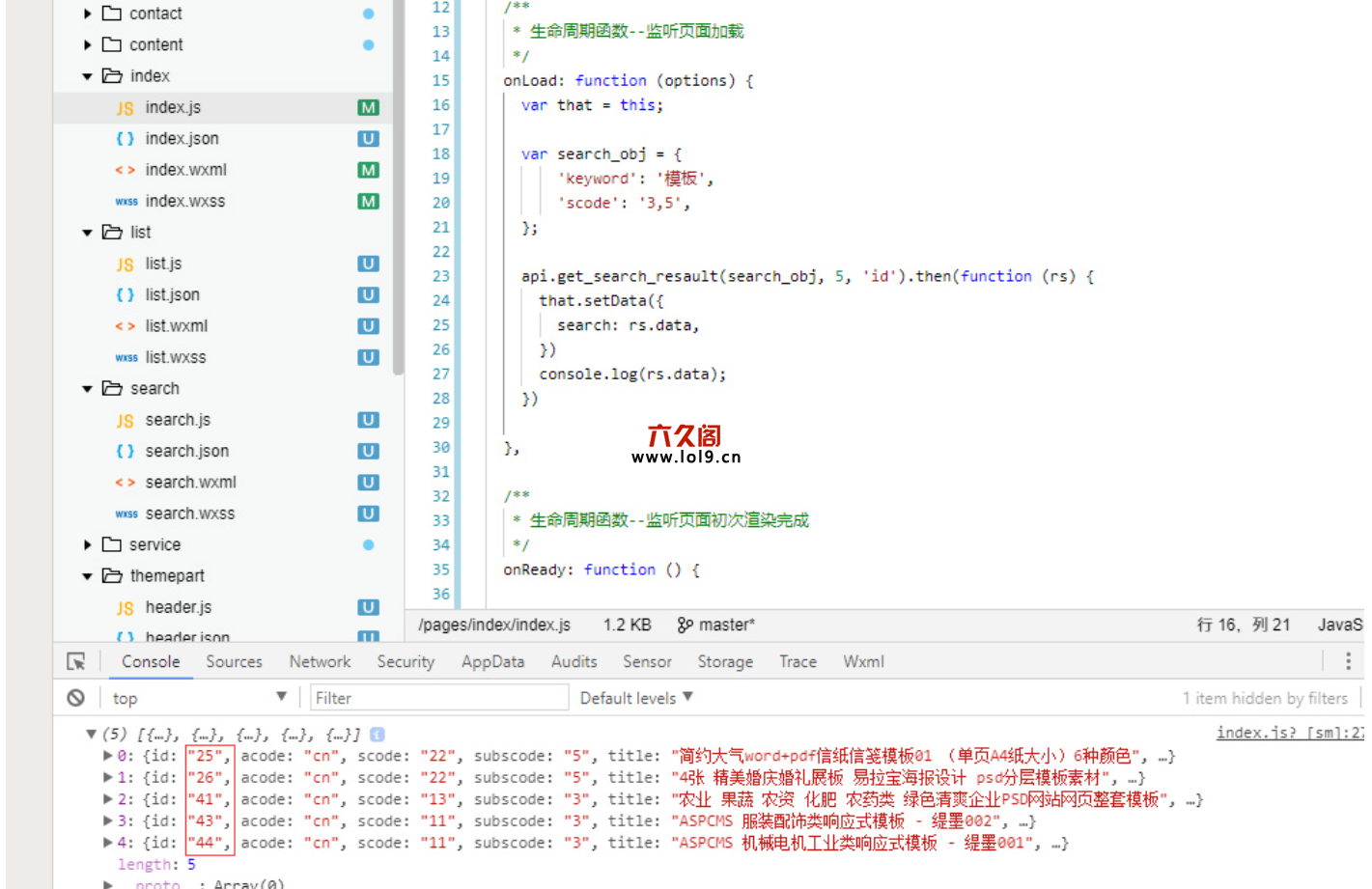Open devtools three-dot more menu
Viewport: 1372px width, 889px height.
coord(1348,661)
